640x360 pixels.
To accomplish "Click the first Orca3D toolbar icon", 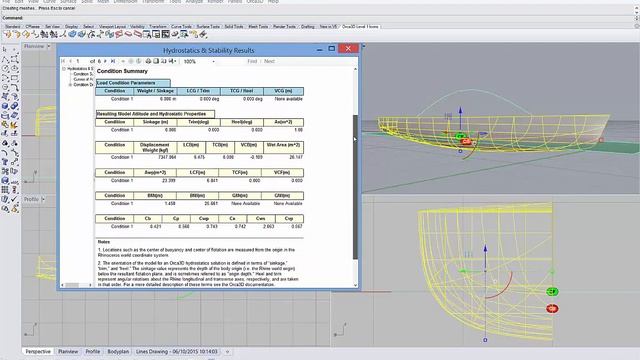I will pyautogui.click(x=7, y=35).
